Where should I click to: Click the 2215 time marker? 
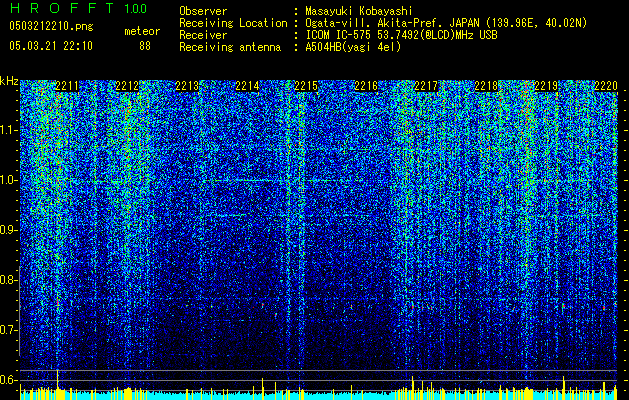(x=306, y=86)
